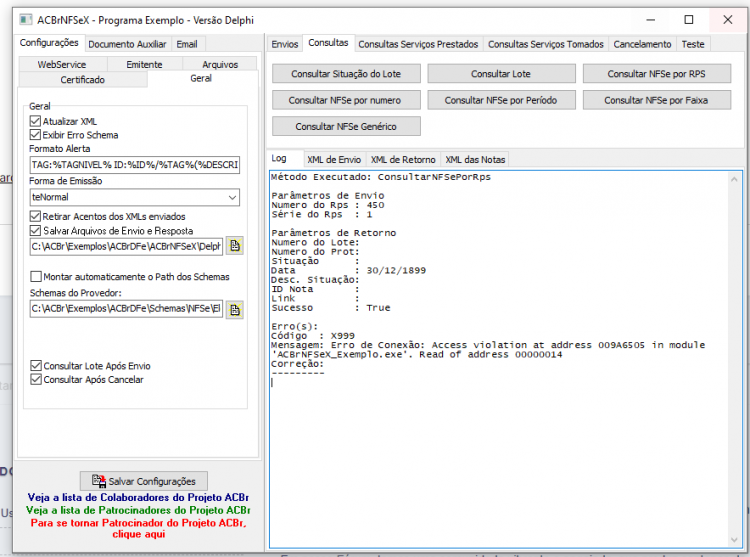The width and height of the screenshot is (750, 557).
Task: Show the XML das Notas tab
Action: tap(475, 159)
